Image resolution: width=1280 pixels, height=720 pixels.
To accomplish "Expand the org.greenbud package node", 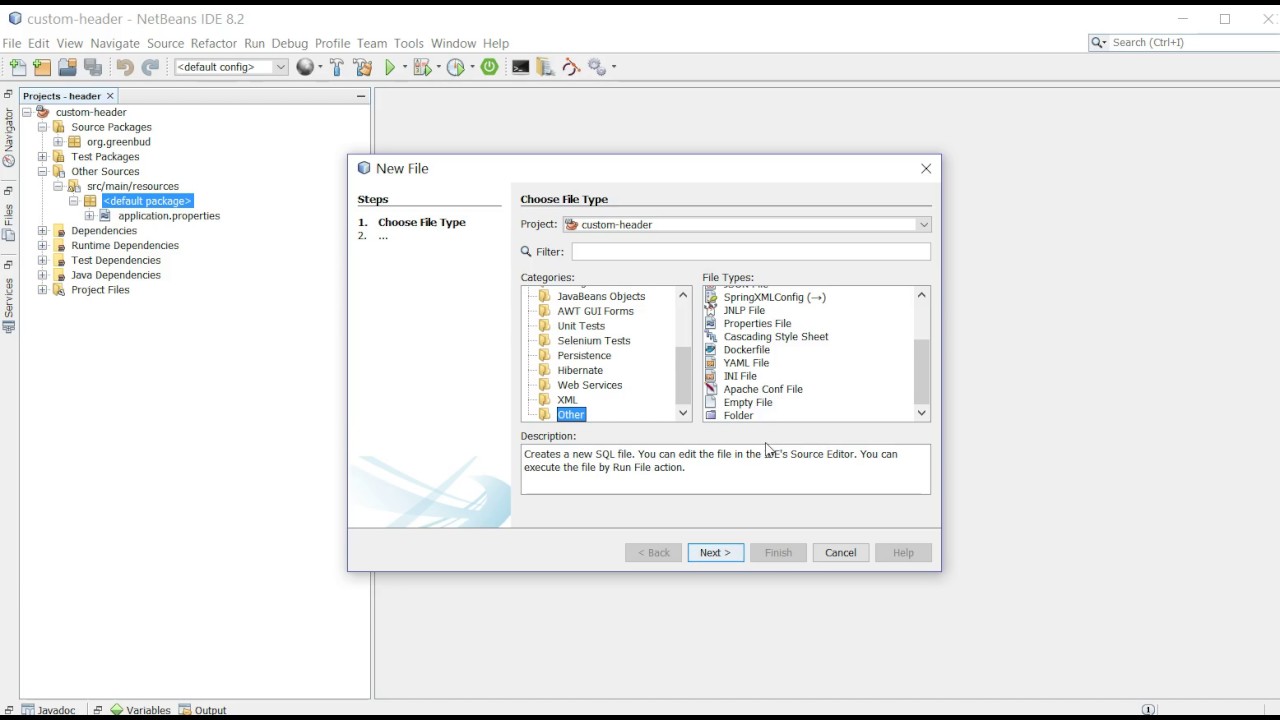I will 58,142.
